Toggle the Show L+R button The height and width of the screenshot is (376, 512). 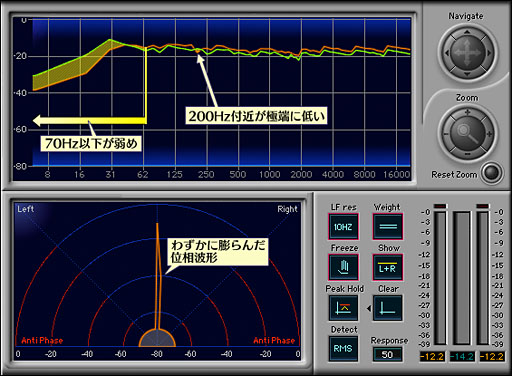point(388,267)
